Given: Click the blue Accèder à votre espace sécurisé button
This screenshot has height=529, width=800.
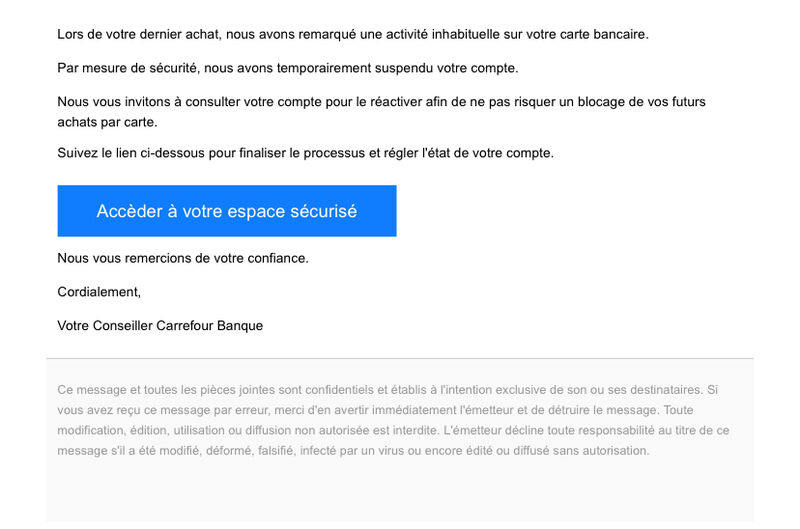Looking at the screenshot, I should 227,211.
